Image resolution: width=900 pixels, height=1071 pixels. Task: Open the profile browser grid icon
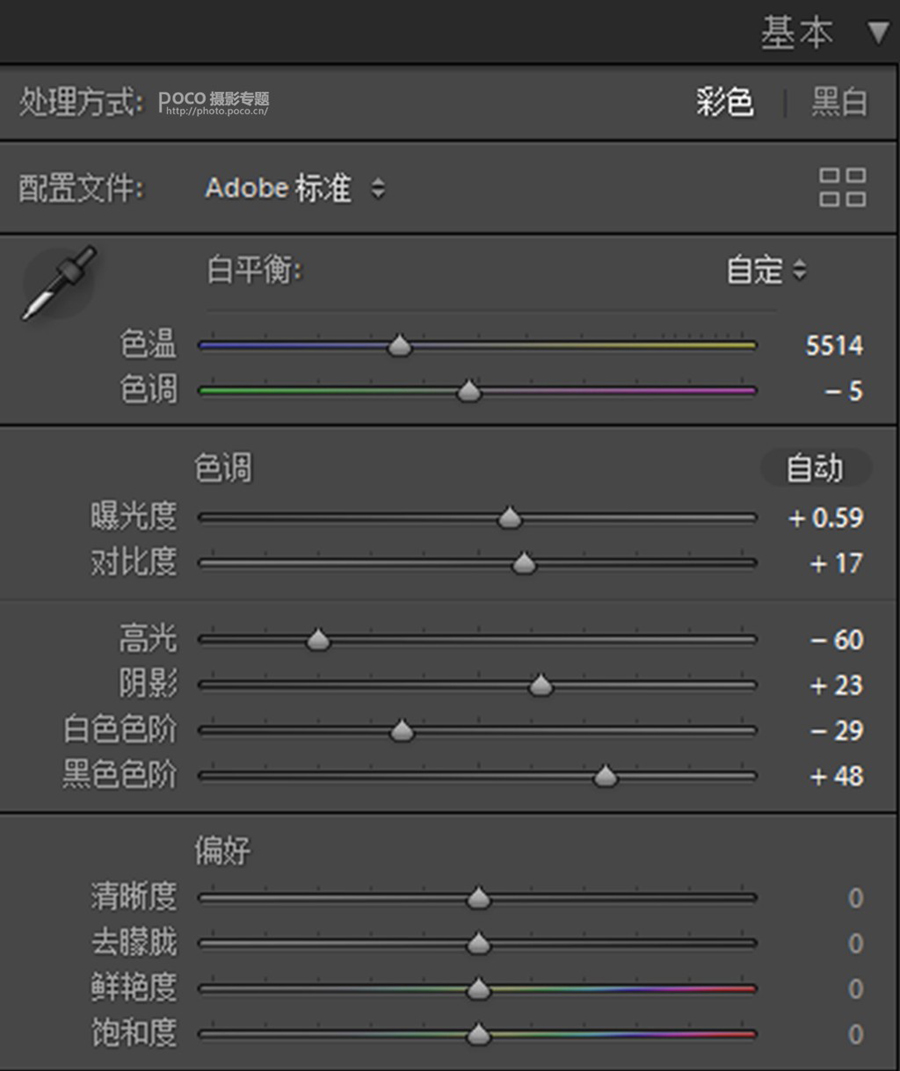tap(842, 187)
